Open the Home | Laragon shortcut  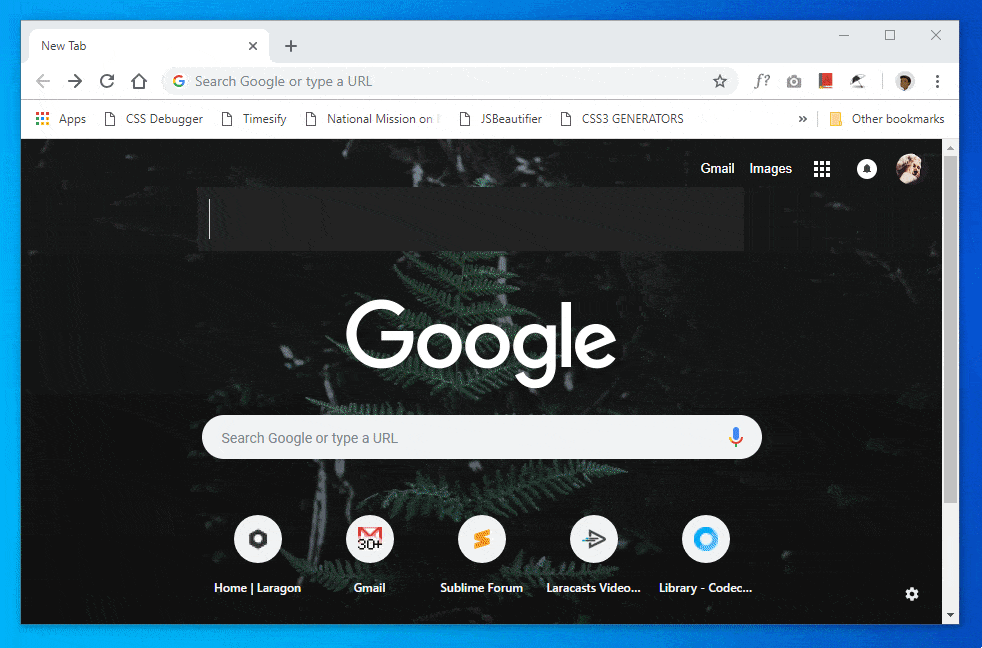pos(257,554)
